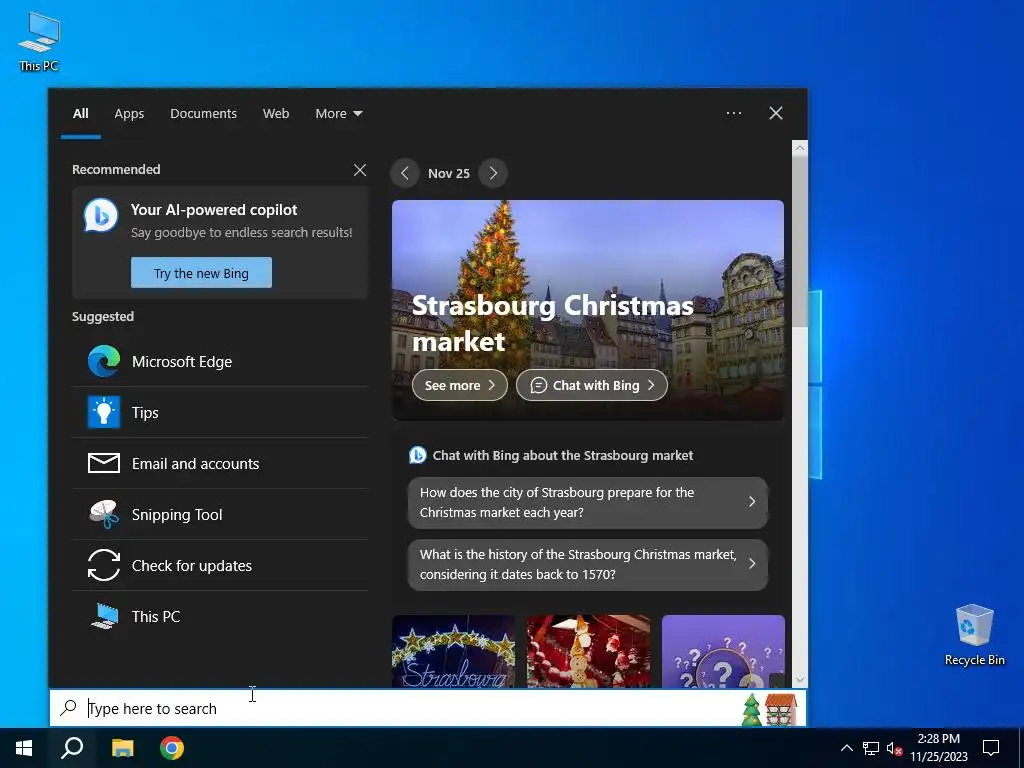The height and width of the screenshot is (768, 1024).
Task: Open File Explorer from the taskbar
Action: pos(122,748)
